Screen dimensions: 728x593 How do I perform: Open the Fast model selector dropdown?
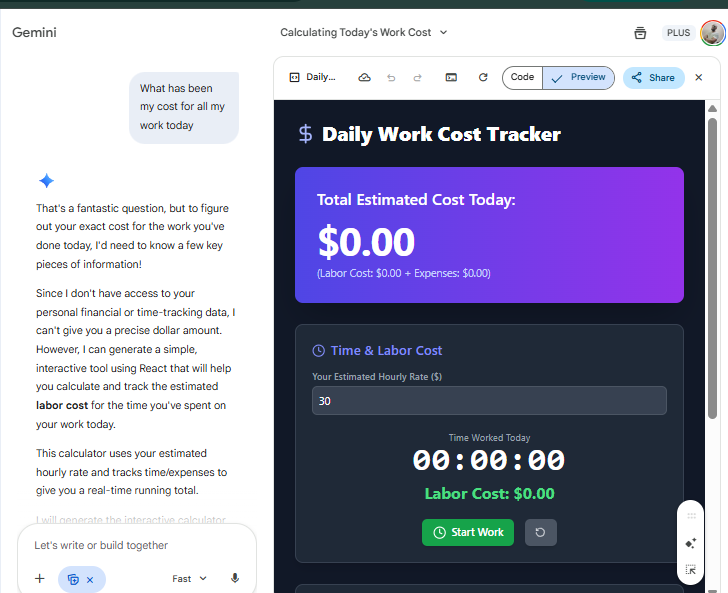189,578
